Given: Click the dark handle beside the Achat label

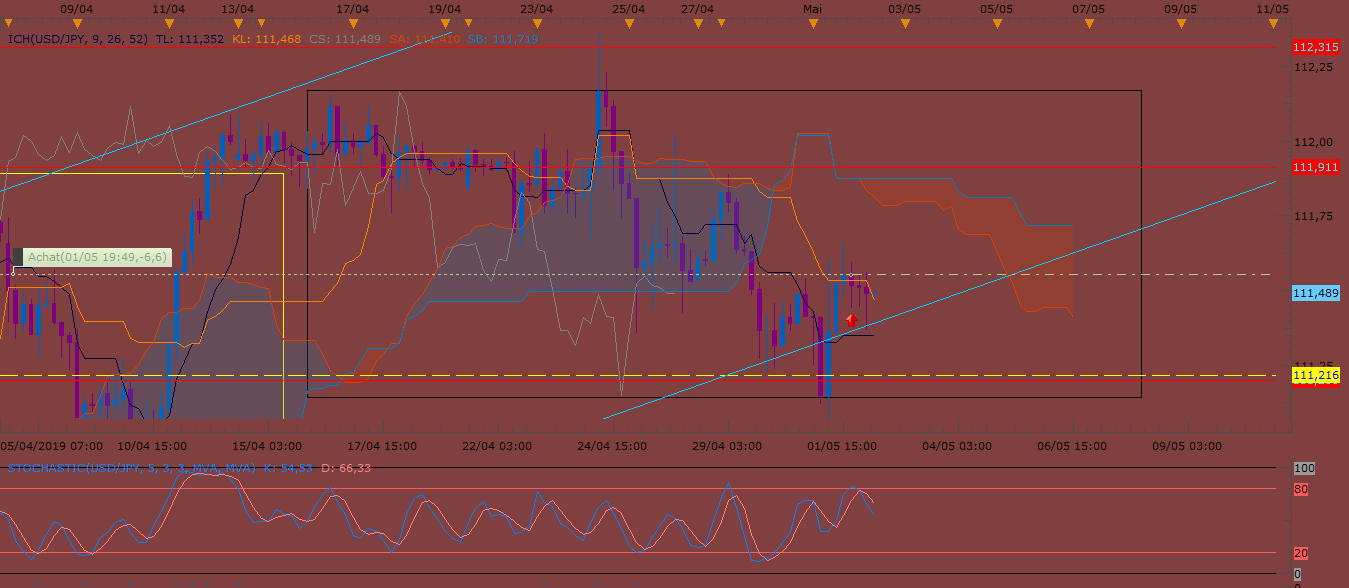Looking at the screenshot, I should click(17, 257).
